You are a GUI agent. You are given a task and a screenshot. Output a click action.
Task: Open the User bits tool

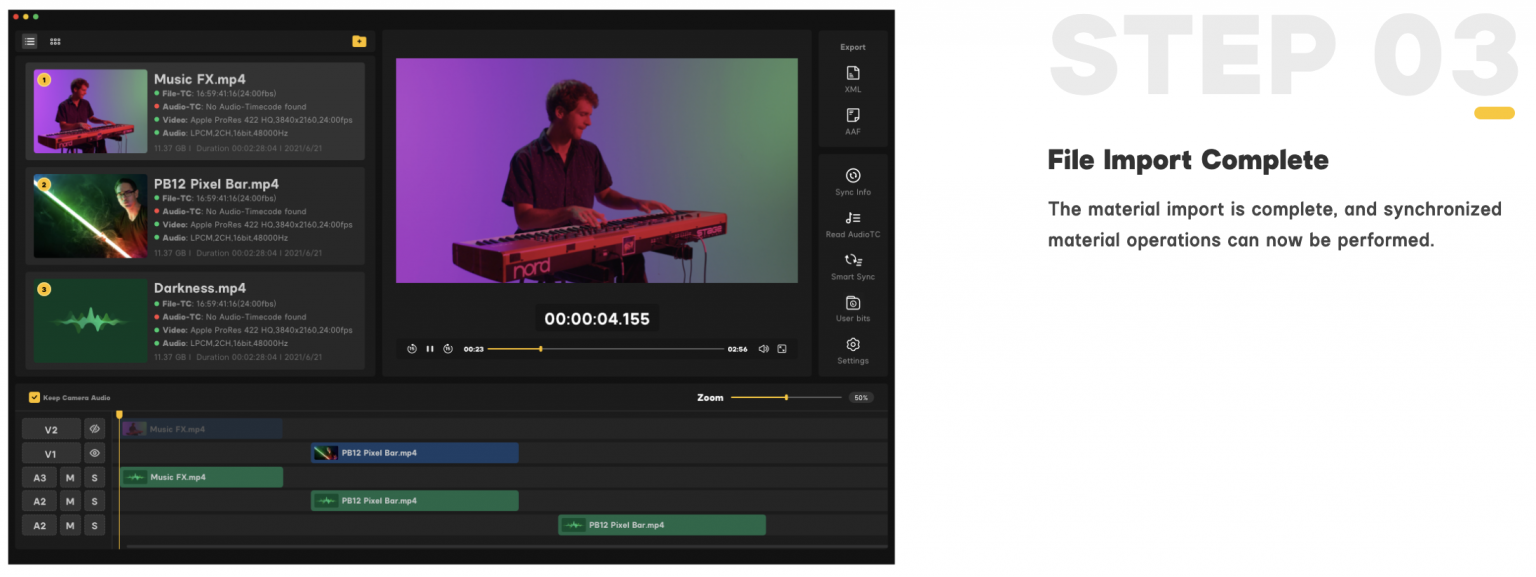pyautogui.click(x=852, y=307)
